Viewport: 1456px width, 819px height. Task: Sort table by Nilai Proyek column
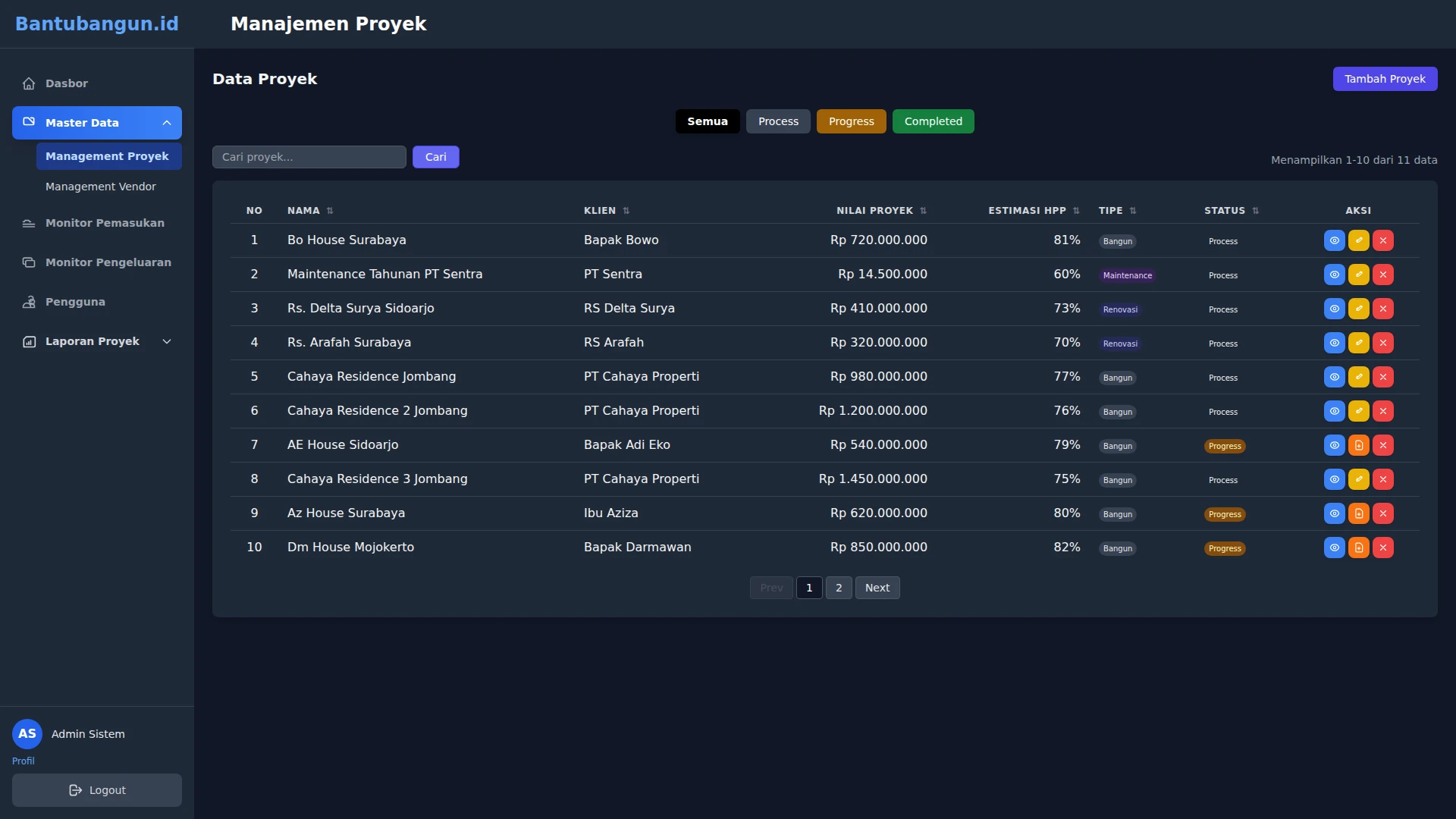coord(881,211)
